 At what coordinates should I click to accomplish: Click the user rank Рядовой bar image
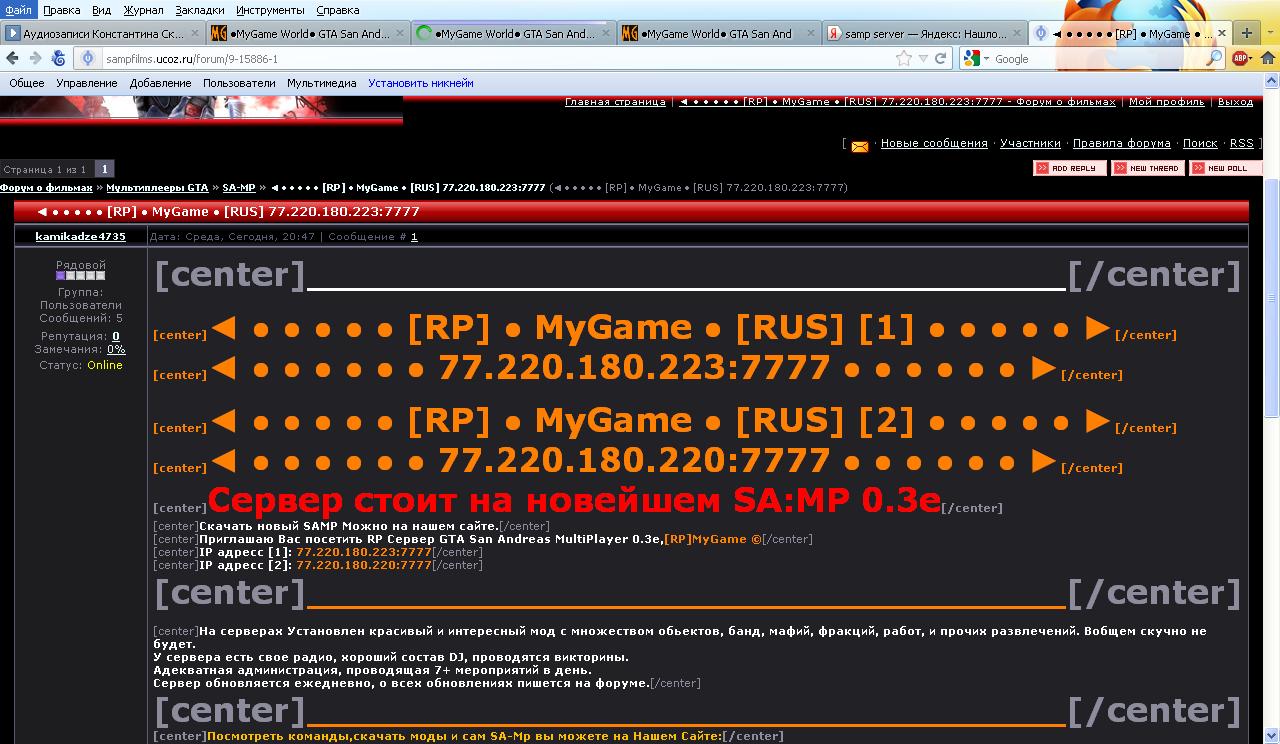80,276
